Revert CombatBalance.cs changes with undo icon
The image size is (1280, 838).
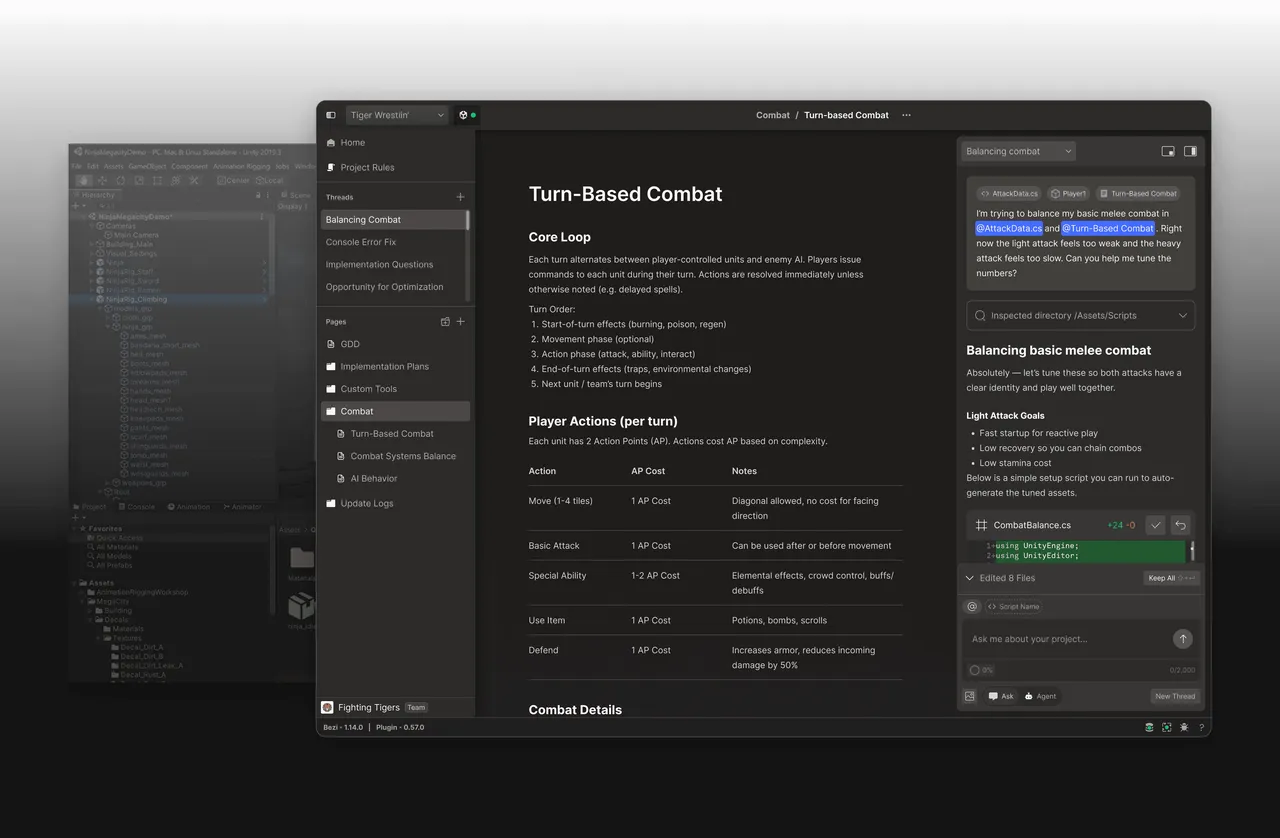click(x=1180, y=525)
